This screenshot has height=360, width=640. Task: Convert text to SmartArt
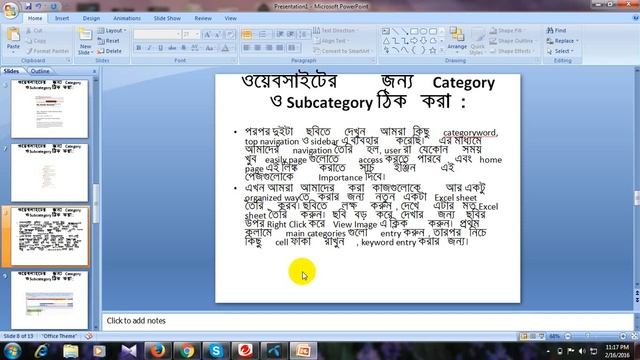343,51
